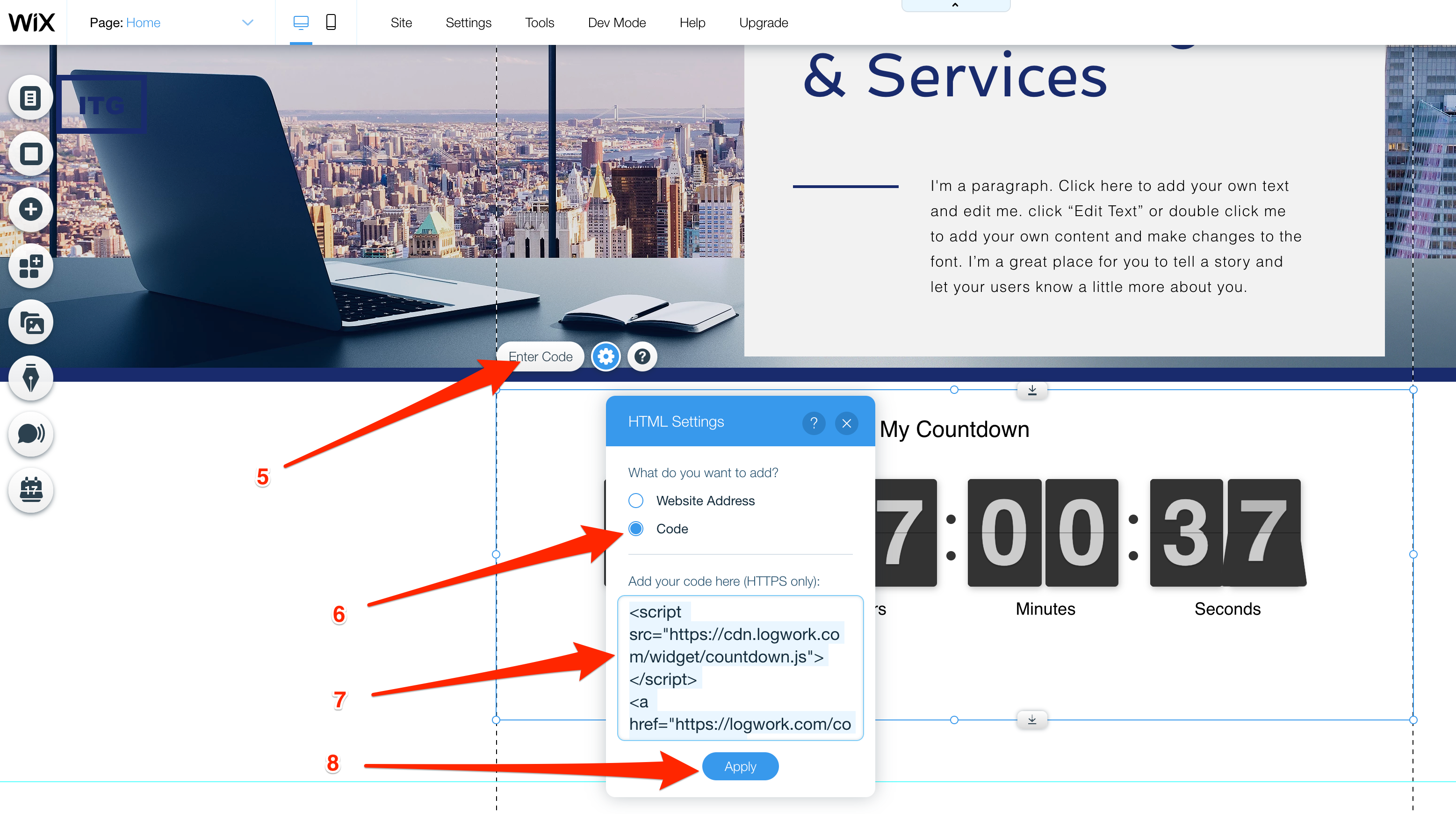Select the Website Address radio button
Image resolution: width=1456 pixels, height=814 pixels.
click(x=636, y=500)
